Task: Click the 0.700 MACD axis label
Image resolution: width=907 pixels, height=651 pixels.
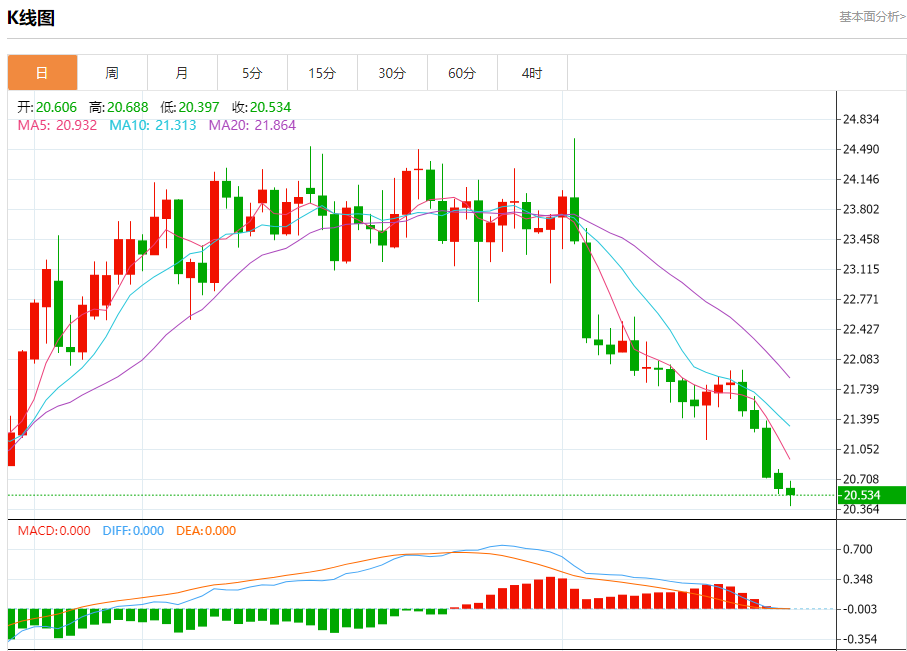Action: [x=858, y=549]
